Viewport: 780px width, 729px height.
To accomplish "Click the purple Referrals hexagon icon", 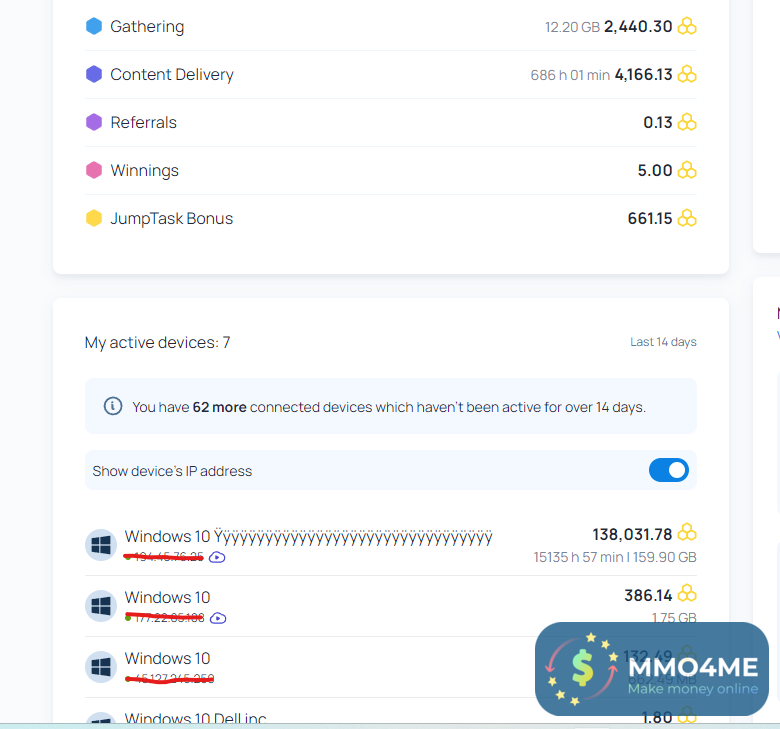I will [x=94, y=123].
